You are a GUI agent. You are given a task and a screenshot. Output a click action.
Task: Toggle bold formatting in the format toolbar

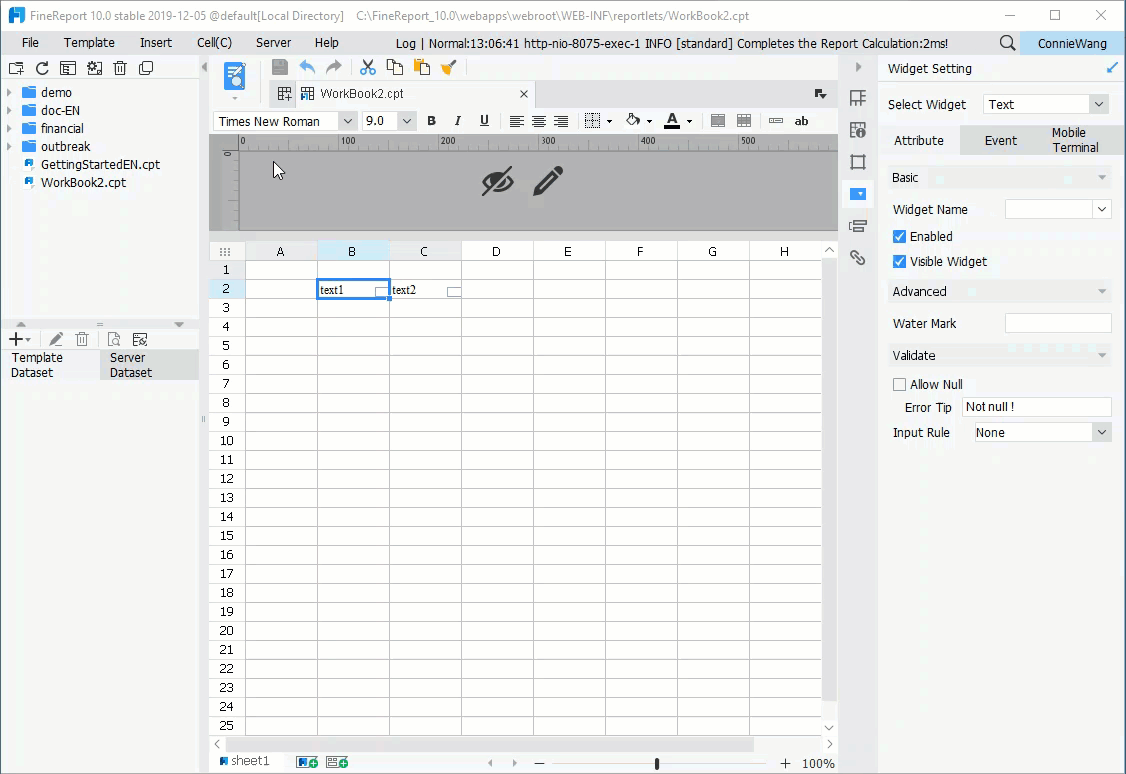431,120
